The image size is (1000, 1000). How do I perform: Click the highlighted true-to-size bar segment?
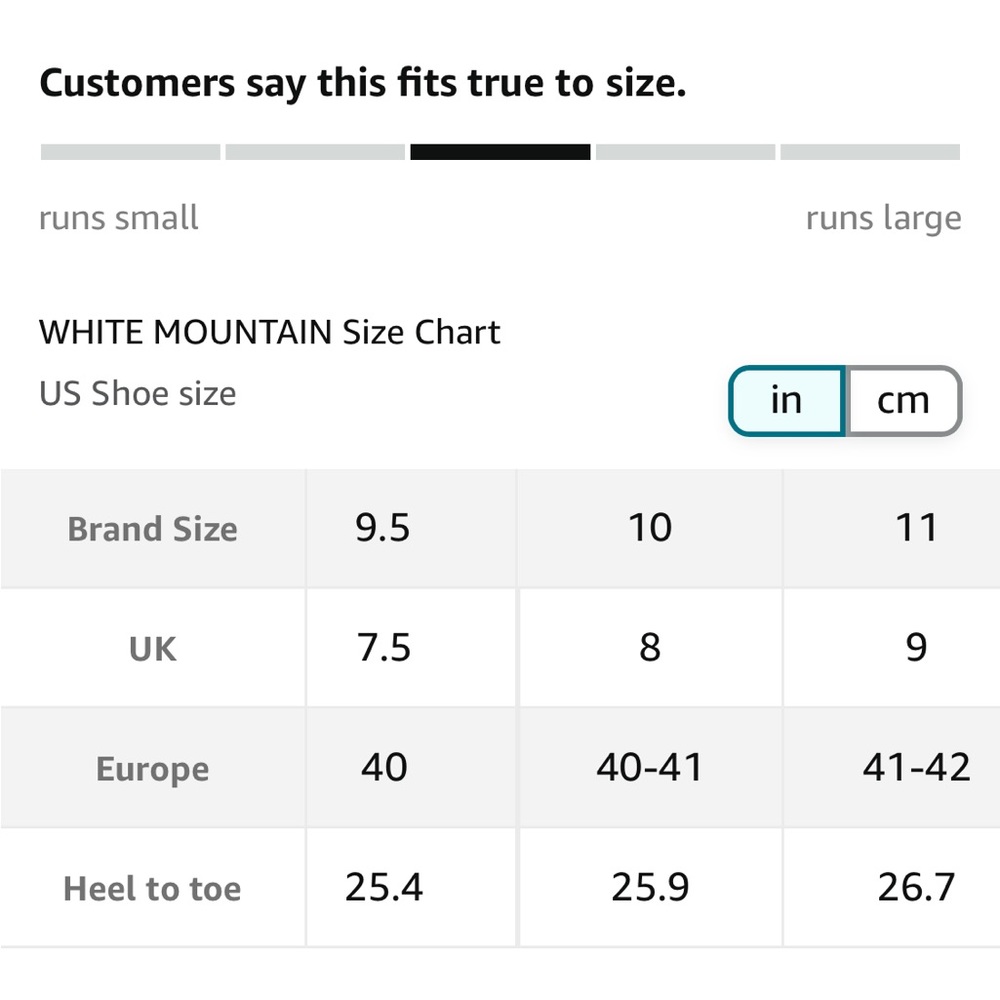(500, 152)
